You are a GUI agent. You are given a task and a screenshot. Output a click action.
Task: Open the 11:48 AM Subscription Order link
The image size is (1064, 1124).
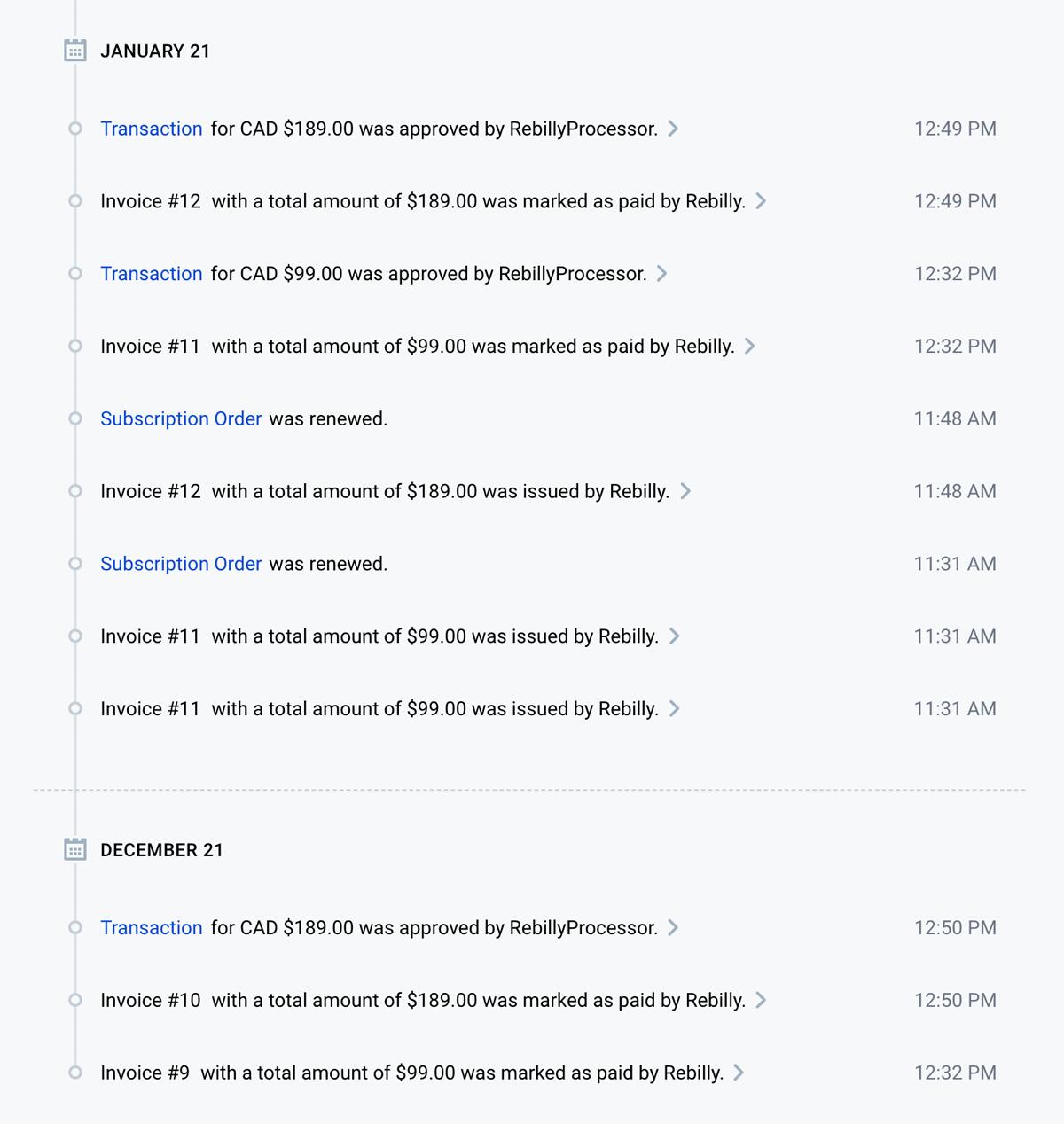click(x=181, y=418)
